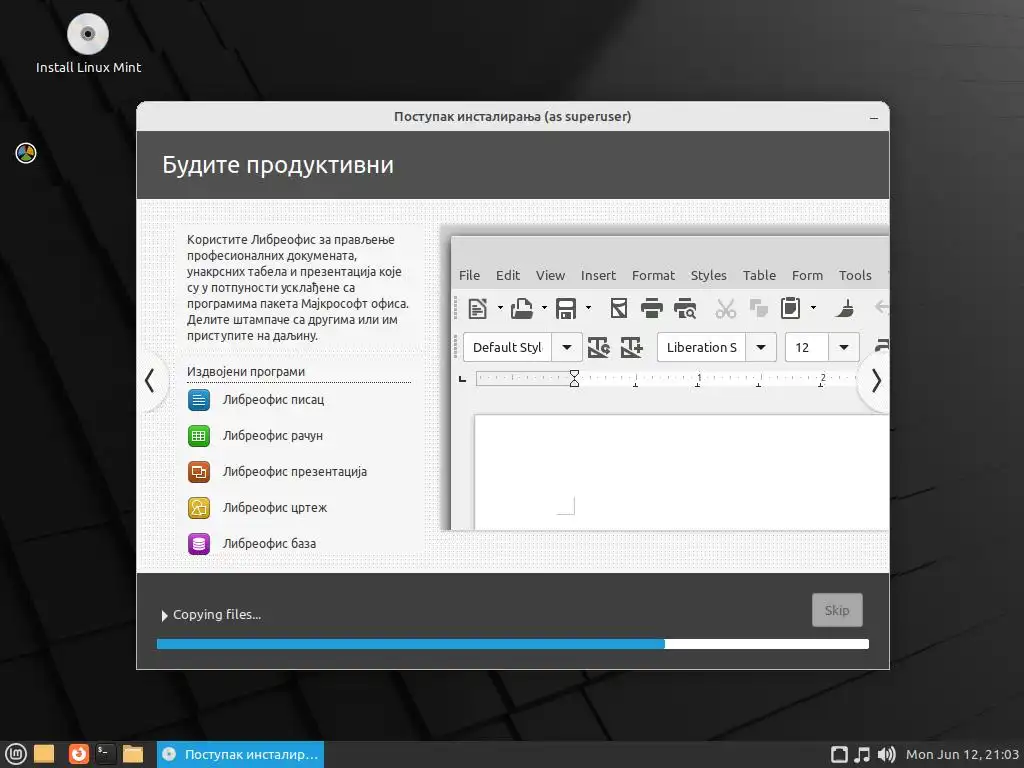1024x768 pixels.
Task: Expand the Save dropdown arrow
Action: (588, 308)
